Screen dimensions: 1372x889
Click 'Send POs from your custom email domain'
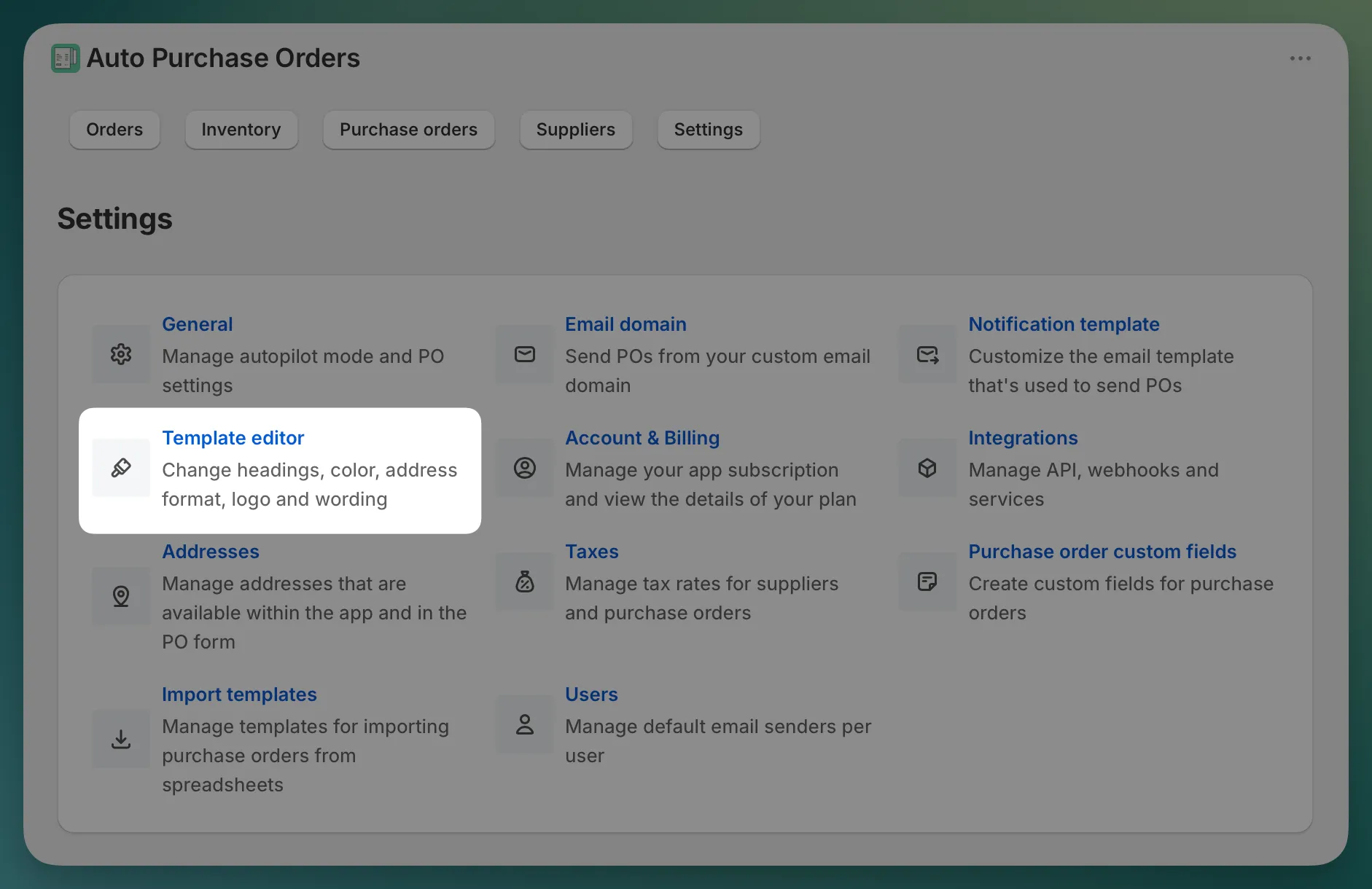tap(717, 371)
